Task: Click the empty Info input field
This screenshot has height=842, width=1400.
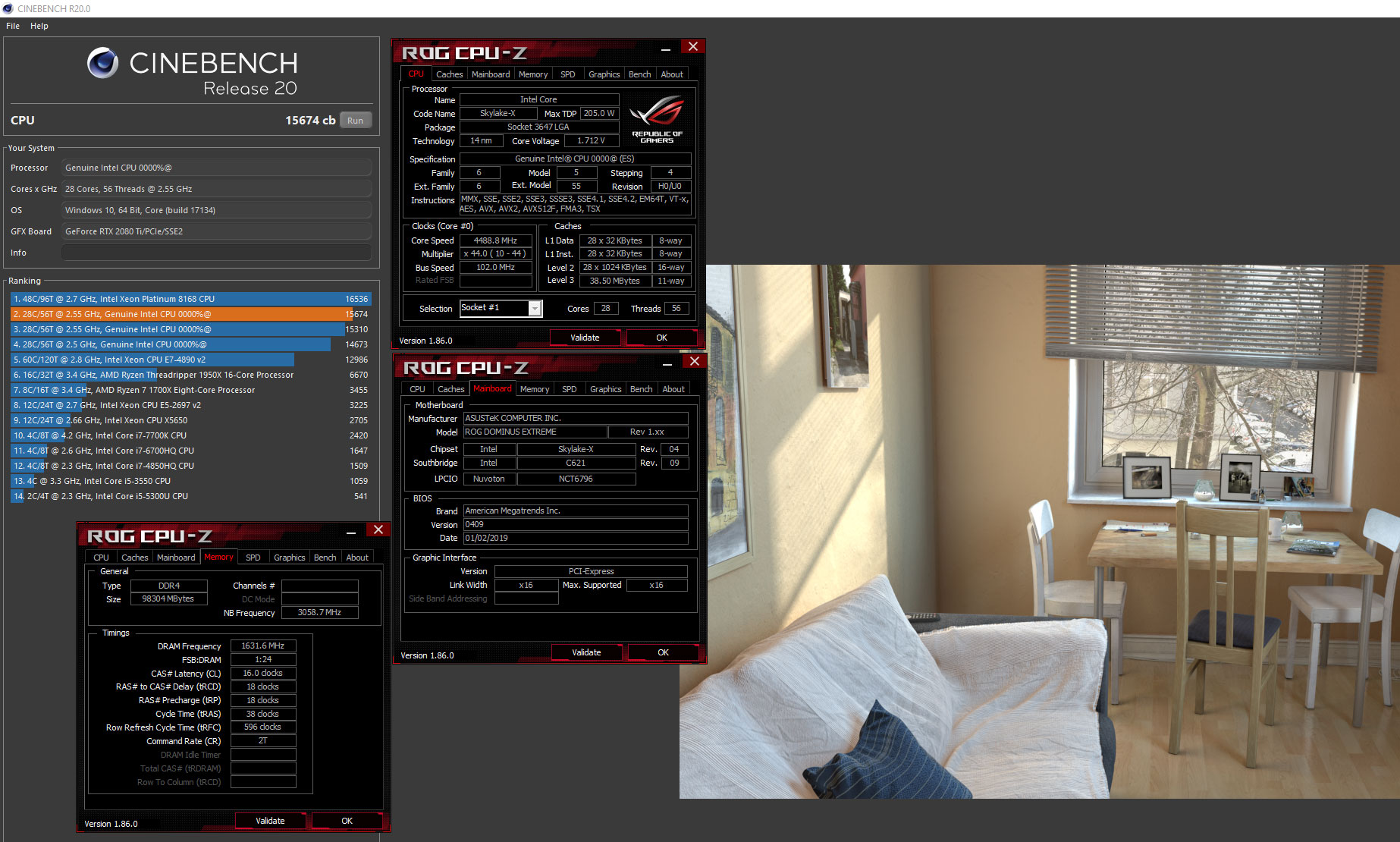Action: [x=217, y=253]
